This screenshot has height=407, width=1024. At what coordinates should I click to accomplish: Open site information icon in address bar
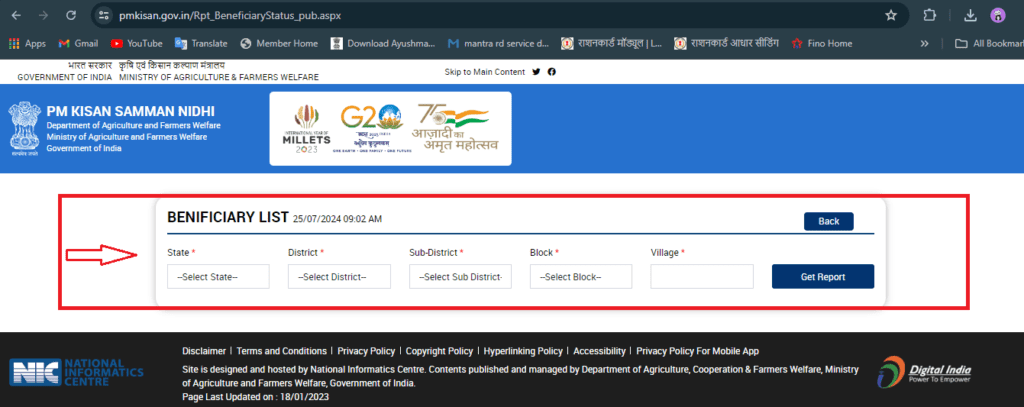pyautogui.click(x=103, y=15)
